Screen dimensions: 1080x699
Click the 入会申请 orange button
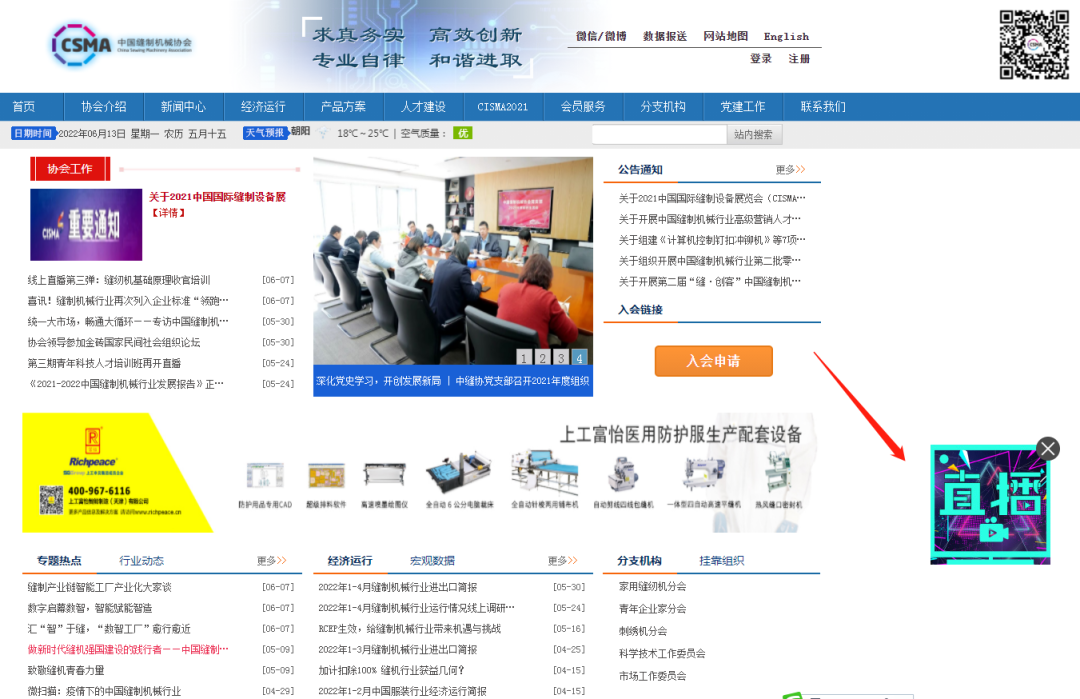coord(713,361)
